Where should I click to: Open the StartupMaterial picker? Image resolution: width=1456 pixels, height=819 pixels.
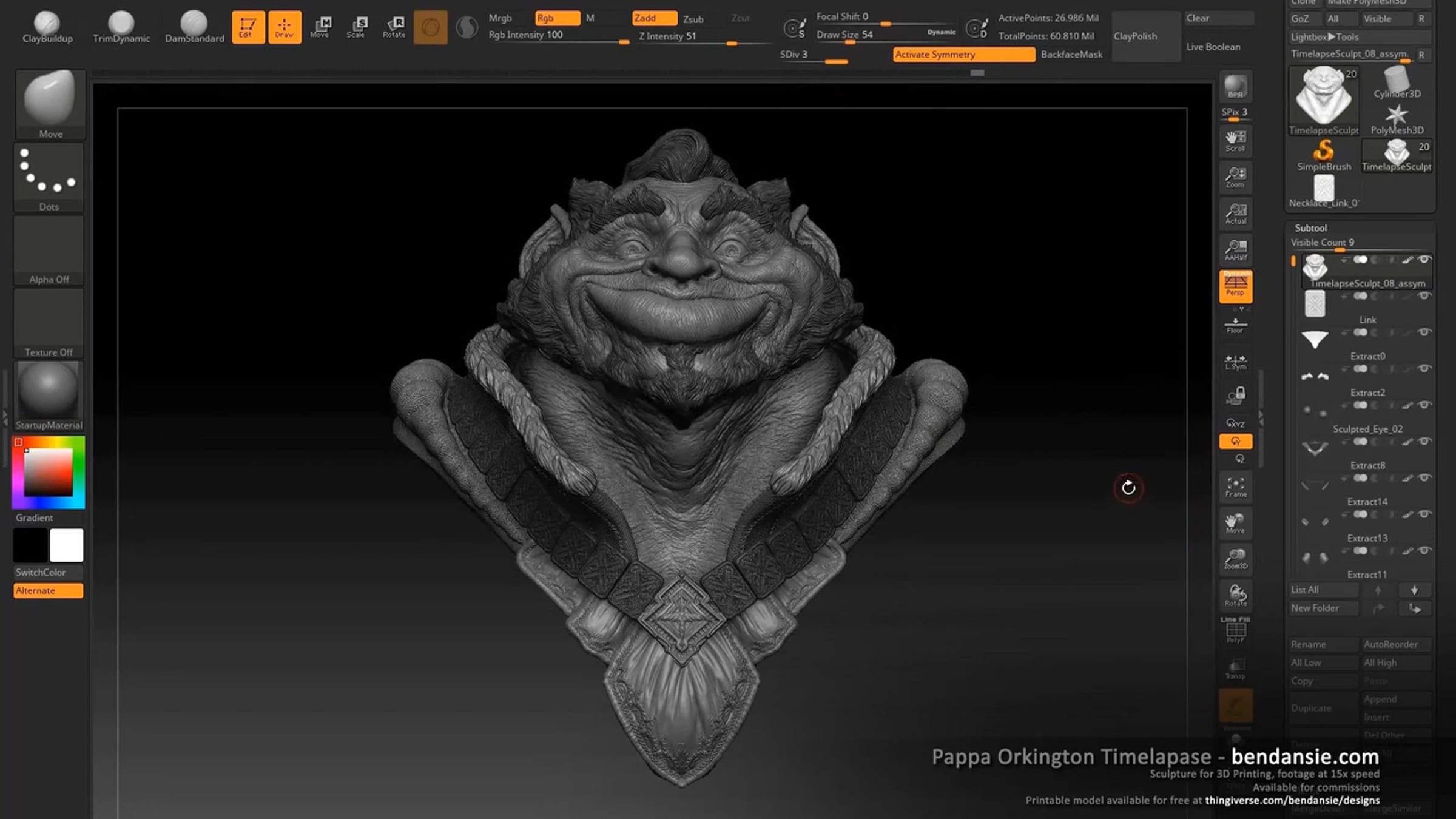click(x=49, y=396)
